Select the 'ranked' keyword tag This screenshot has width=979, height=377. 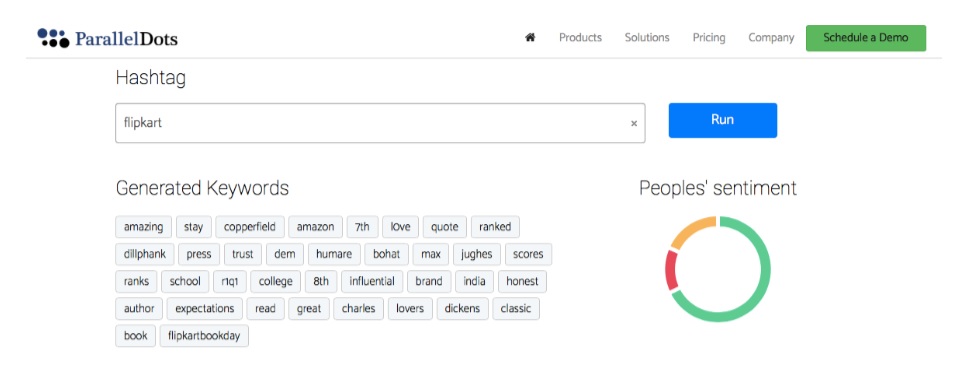coord(495,227)
